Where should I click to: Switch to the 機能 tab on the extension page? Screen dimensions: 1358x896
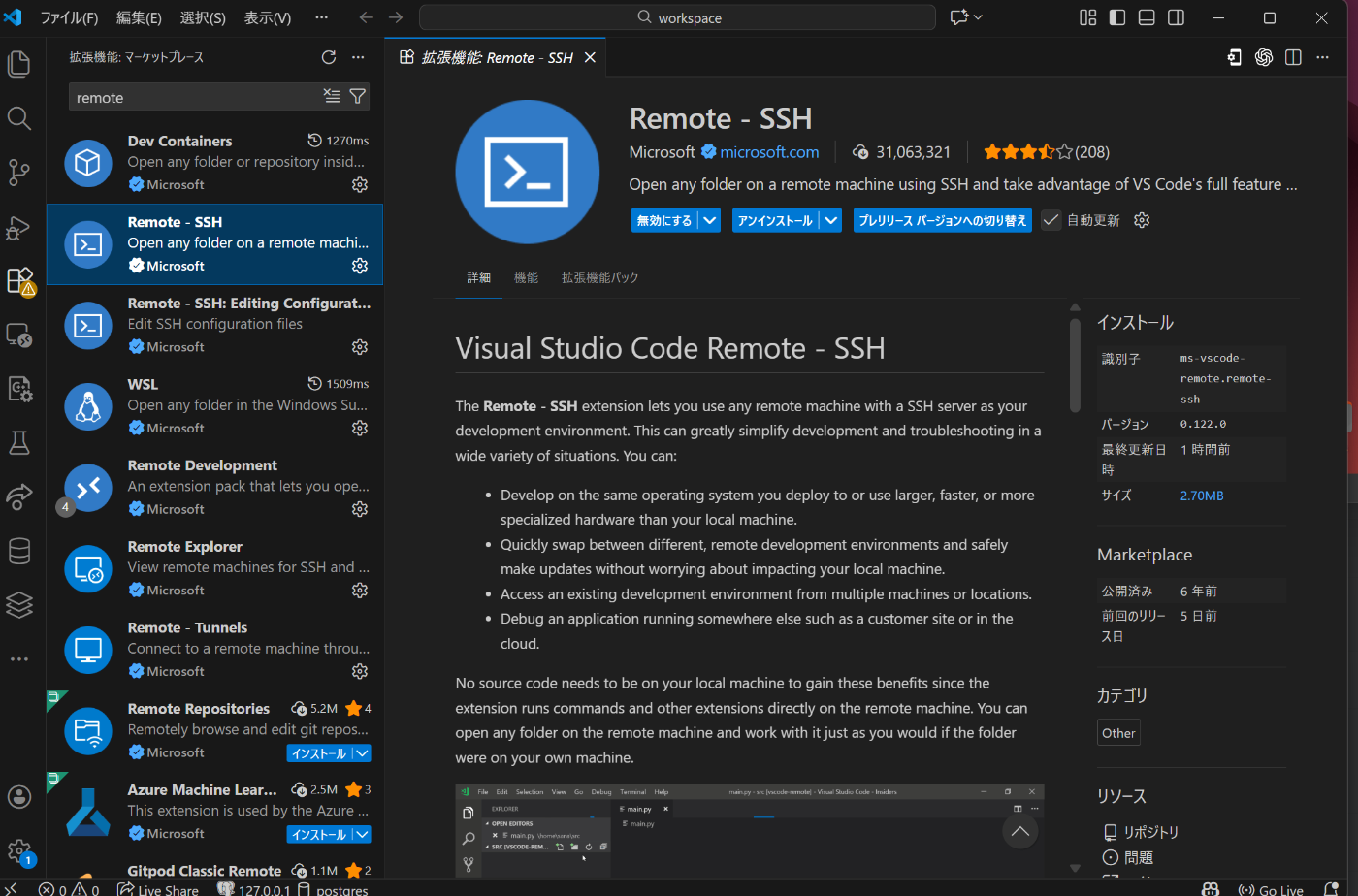pos(527,277)
